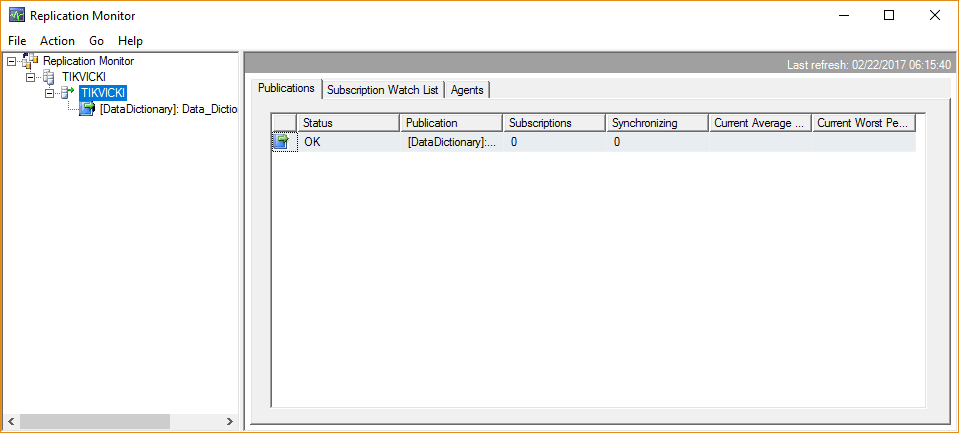The image size is (959, 433).
Task: Click the green-arrow publisher icon beside highlighted TIKVICKI
Action: (67, 93)
